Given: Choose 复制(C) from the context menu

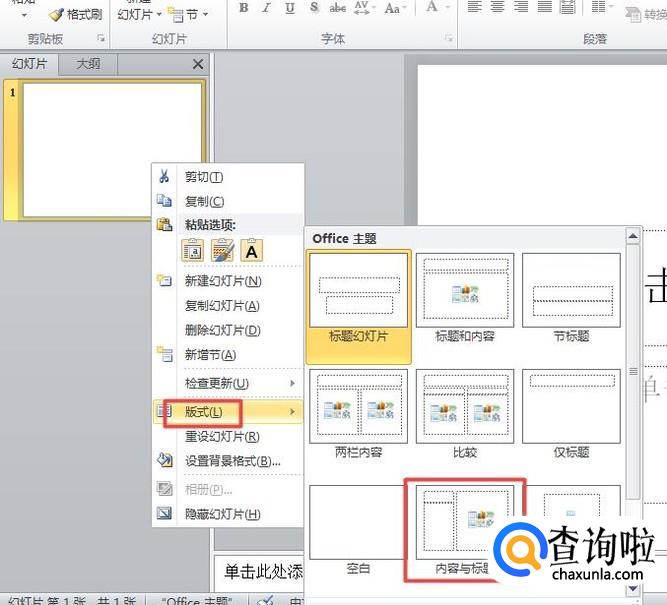Looking at the screenshot, I should click(x=228, y=201).
